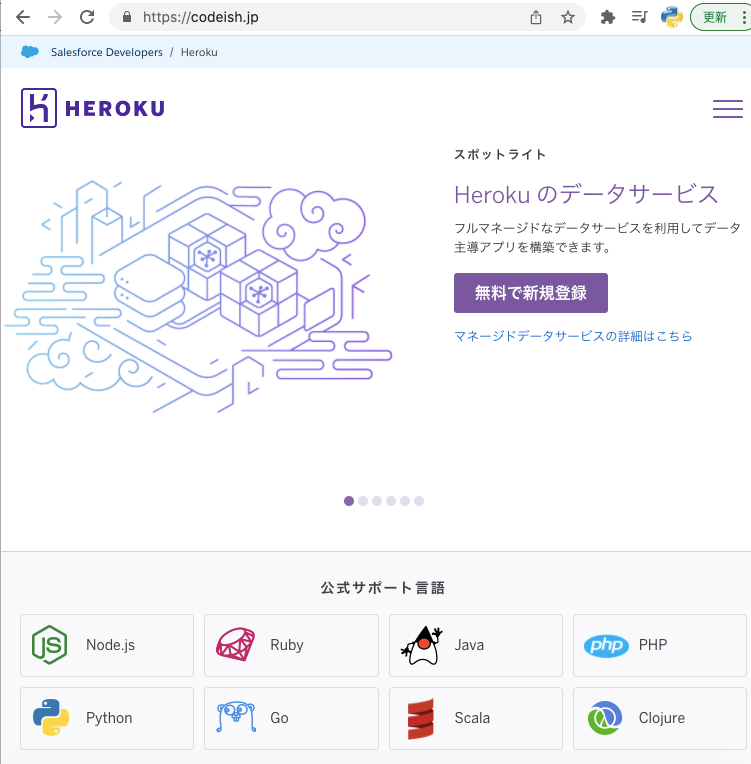751x764 pixels.
Task: Click the Heroku logo in the header
Action: [93, 108]
